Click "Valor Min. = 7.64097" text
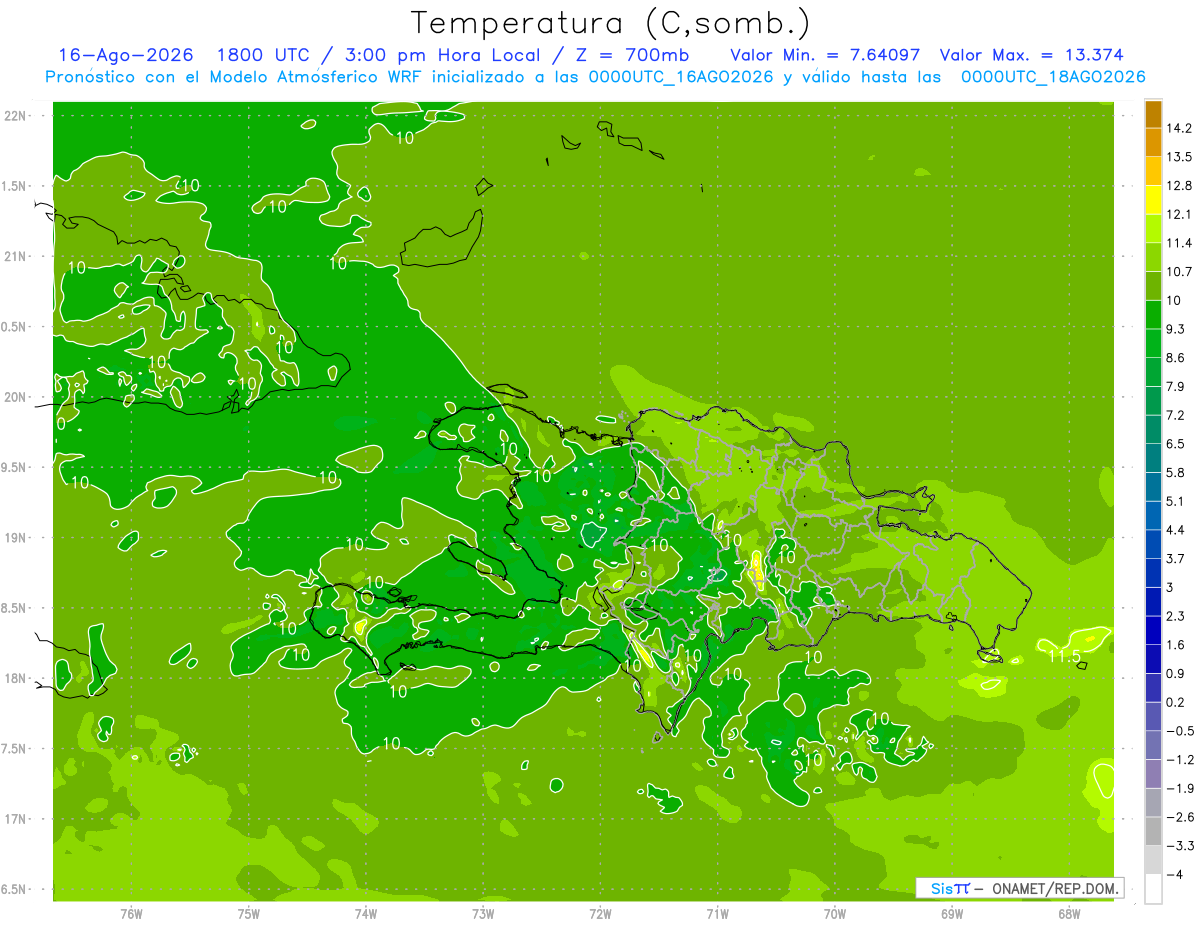 [825, 55]
